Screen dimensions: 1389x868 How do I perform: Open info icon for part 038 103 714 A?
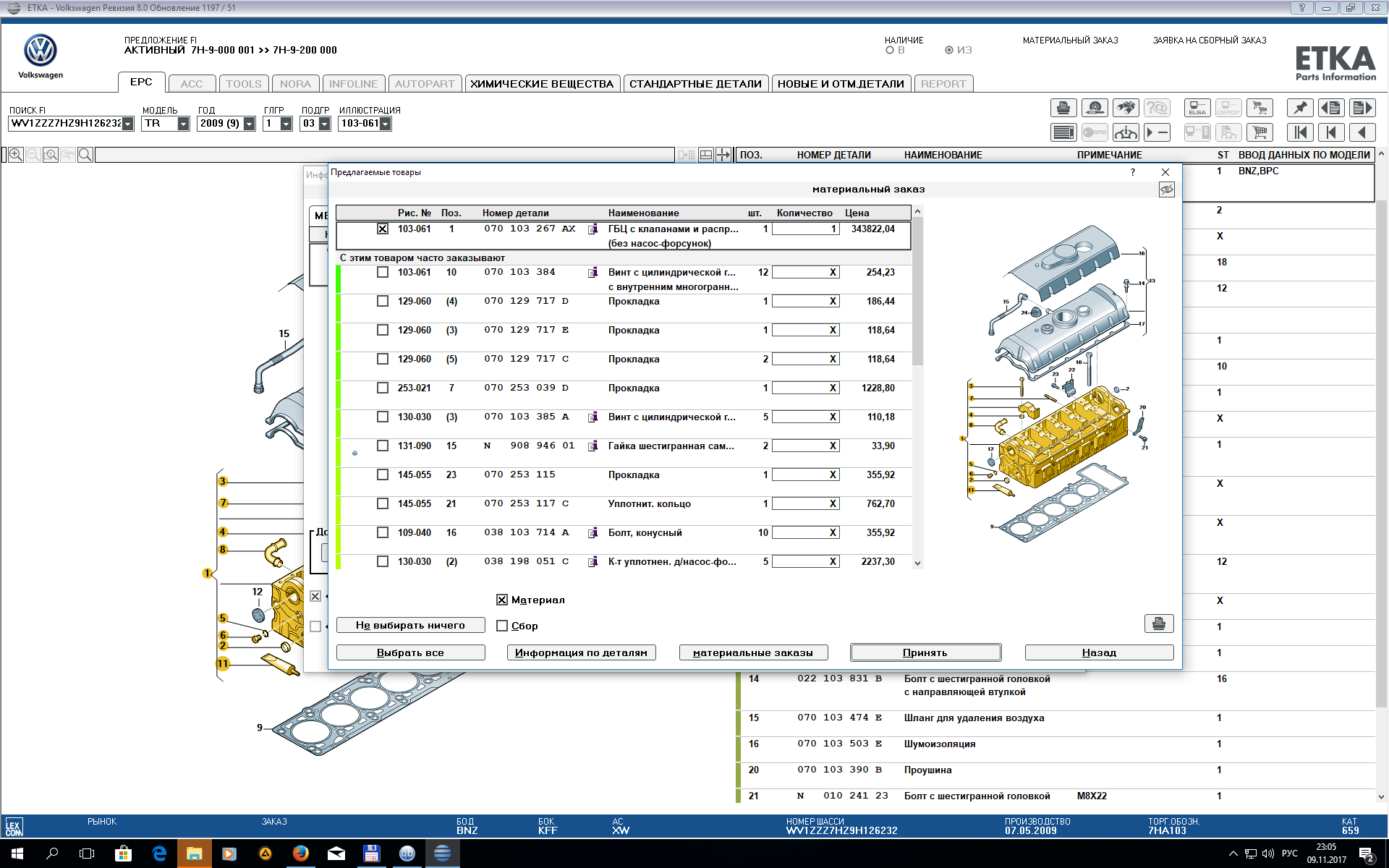[x=592, y=533]
